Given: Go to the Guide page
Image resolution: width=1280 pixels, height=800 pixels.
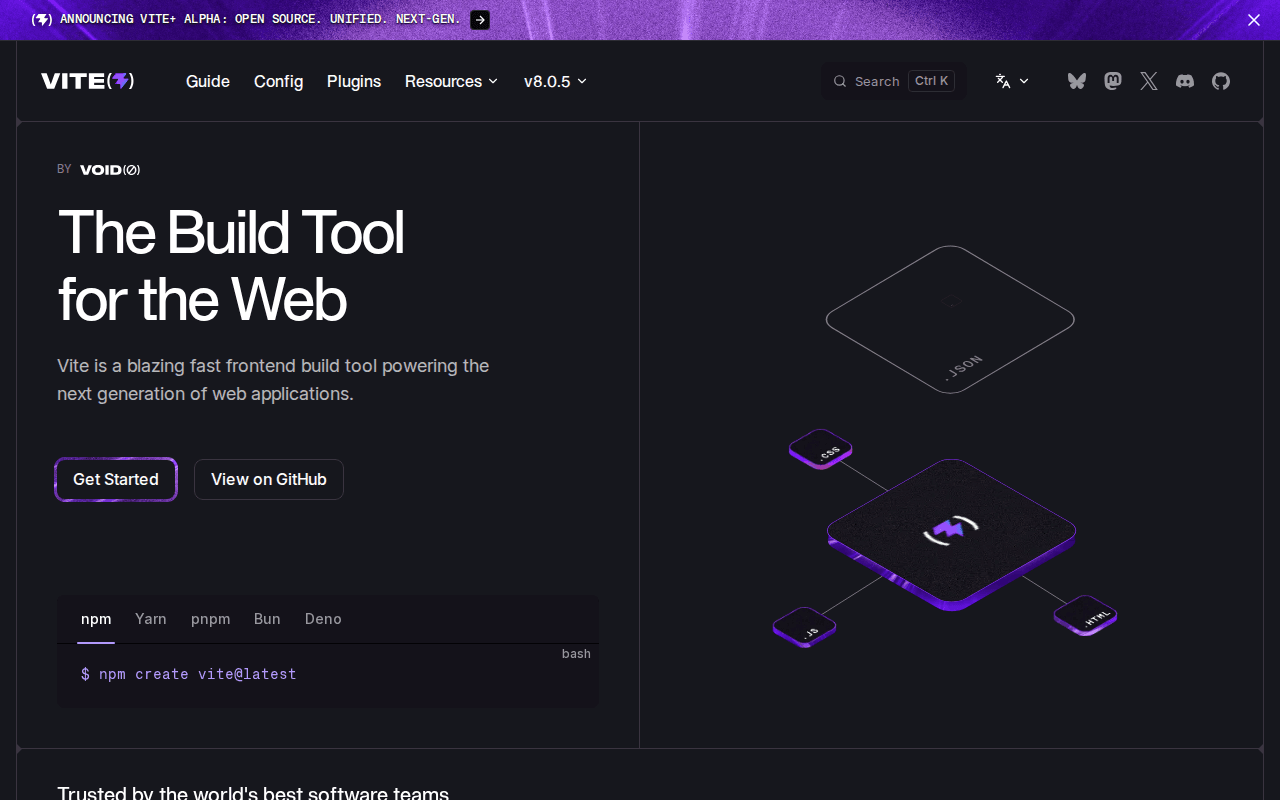Looking at the screenshot, I should (208, 81).
